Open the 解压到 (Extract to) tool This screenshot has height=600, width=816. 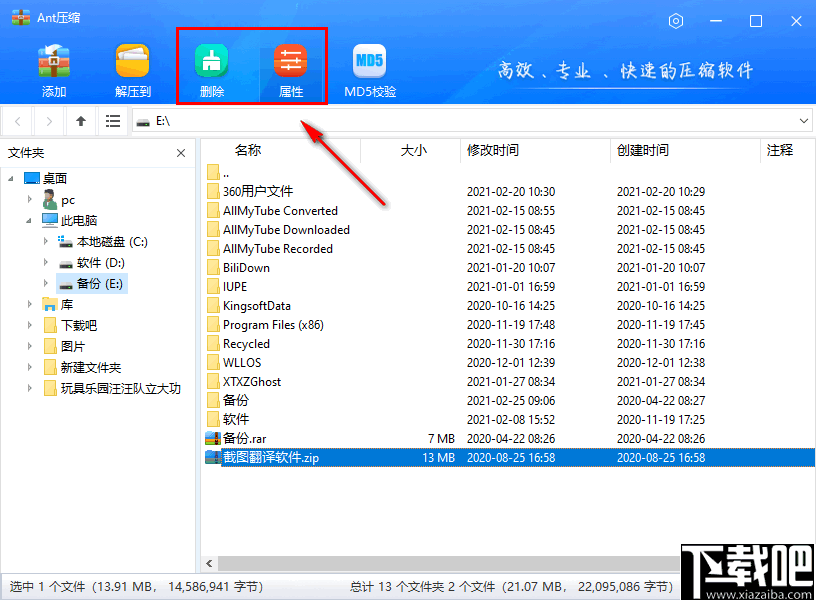(133, 71)
